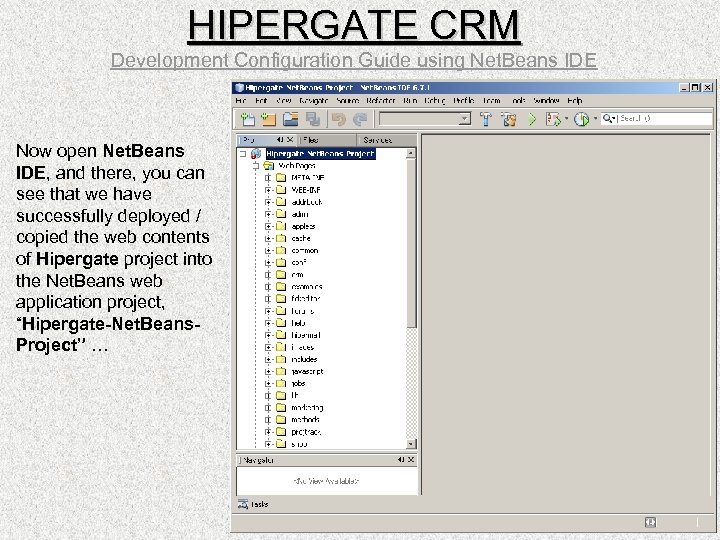Image resolution: width=720 pixels, height=540 pixels.
Task: Click the Build Main Project hammer icon
Action: pos(486,119)
